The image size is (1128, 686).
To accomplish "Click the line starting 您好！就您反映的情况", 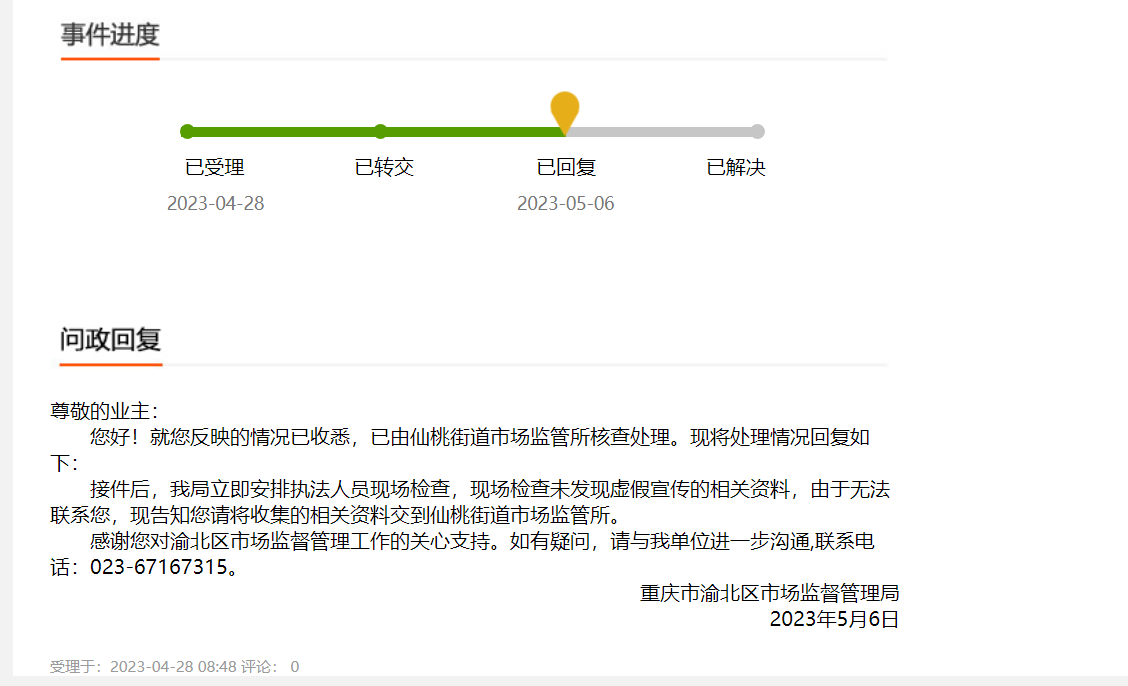I will pos(480,437).
